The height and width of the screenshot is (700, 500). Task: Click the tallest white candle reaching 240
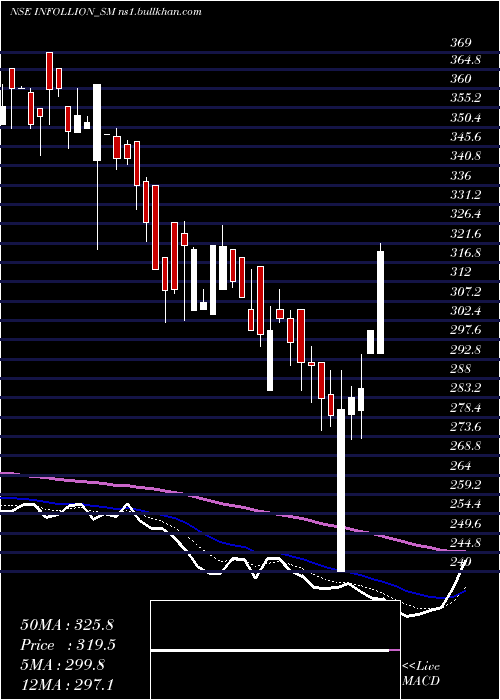click(x=341, y=471)
